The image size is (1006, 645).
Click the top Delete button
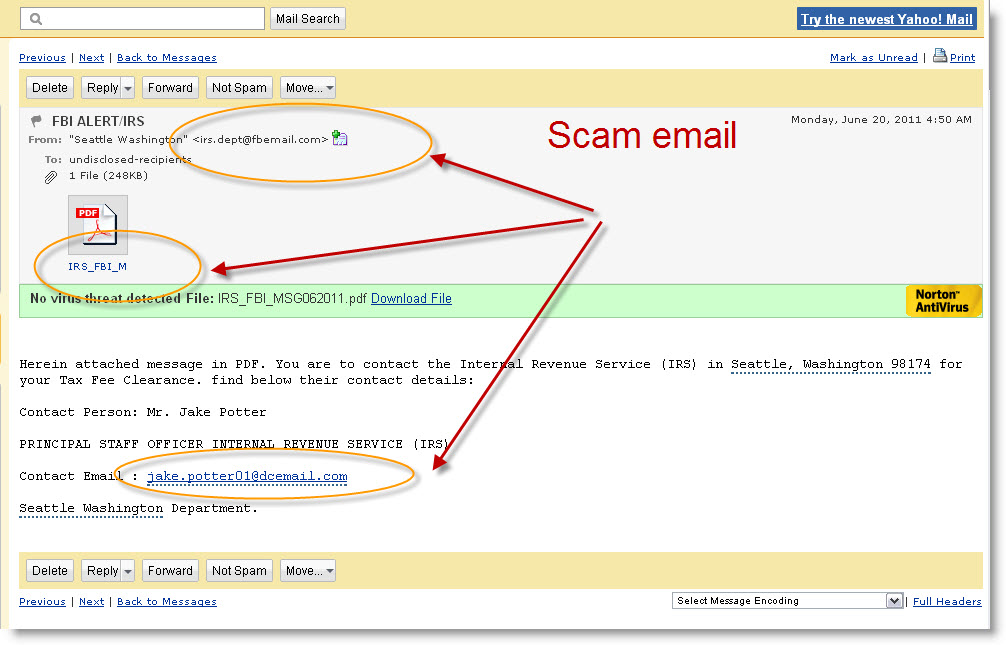tap(50, 88)
